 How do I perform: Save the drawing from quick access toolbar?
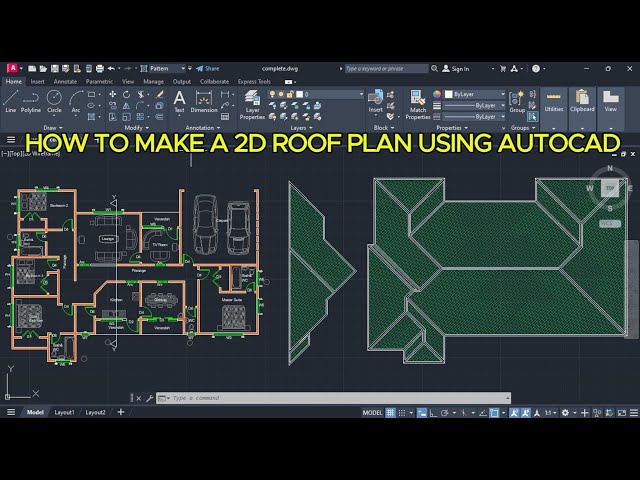[x=55, y=69]
